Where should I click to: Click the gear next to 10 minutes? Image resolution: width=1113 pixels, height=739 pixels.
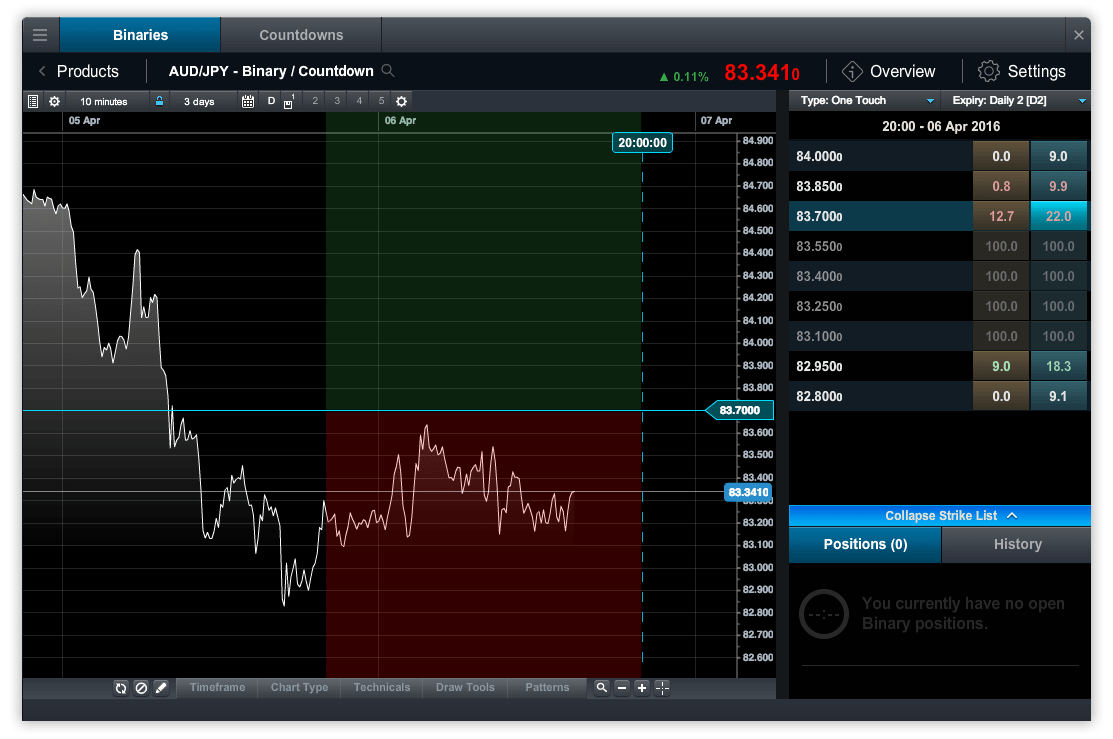click(55, 101)
